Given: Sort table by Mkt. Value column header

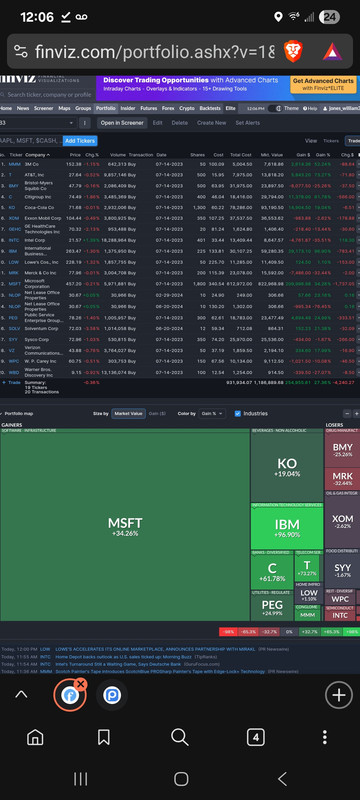Looking at the screenshot, I should 272,155.
